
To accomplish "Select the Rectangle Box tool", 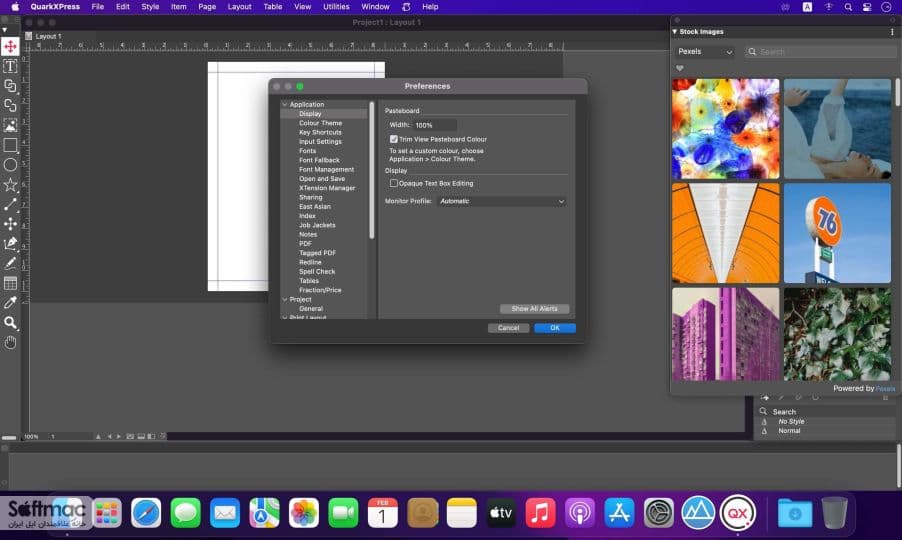I will click(10, 145).
